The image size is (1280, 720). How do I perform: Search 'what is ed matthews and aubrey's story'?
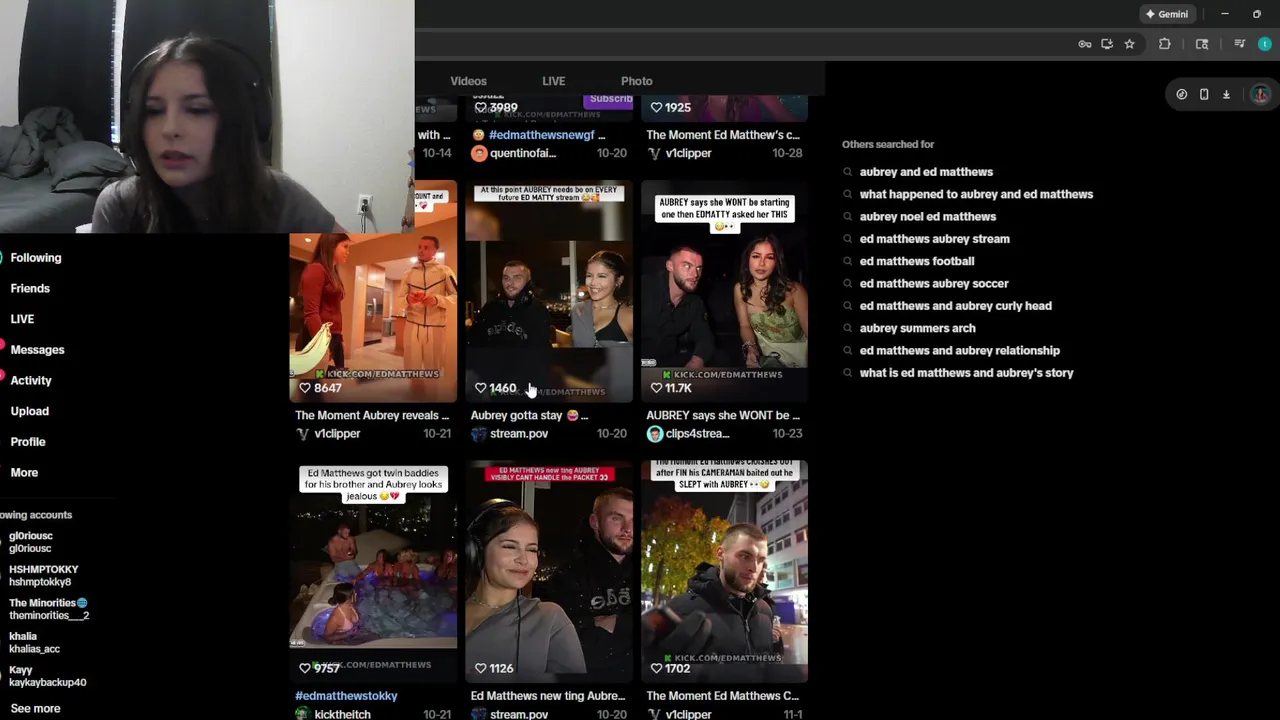(967, 373)
